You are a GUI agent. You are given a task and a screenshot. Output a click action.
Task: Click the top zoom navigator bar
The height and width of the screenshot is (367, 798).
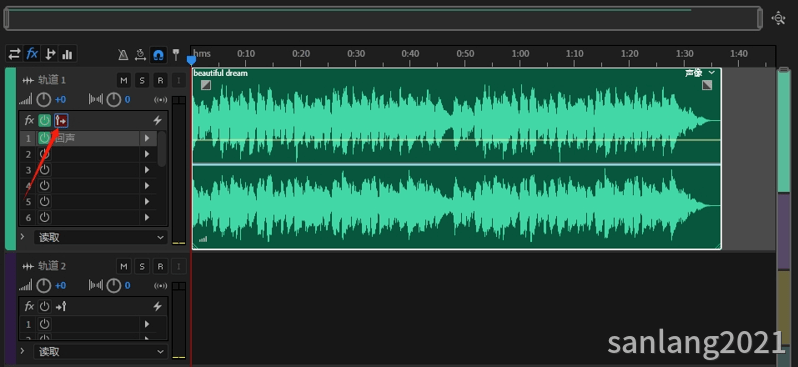(x=383, y=18)
